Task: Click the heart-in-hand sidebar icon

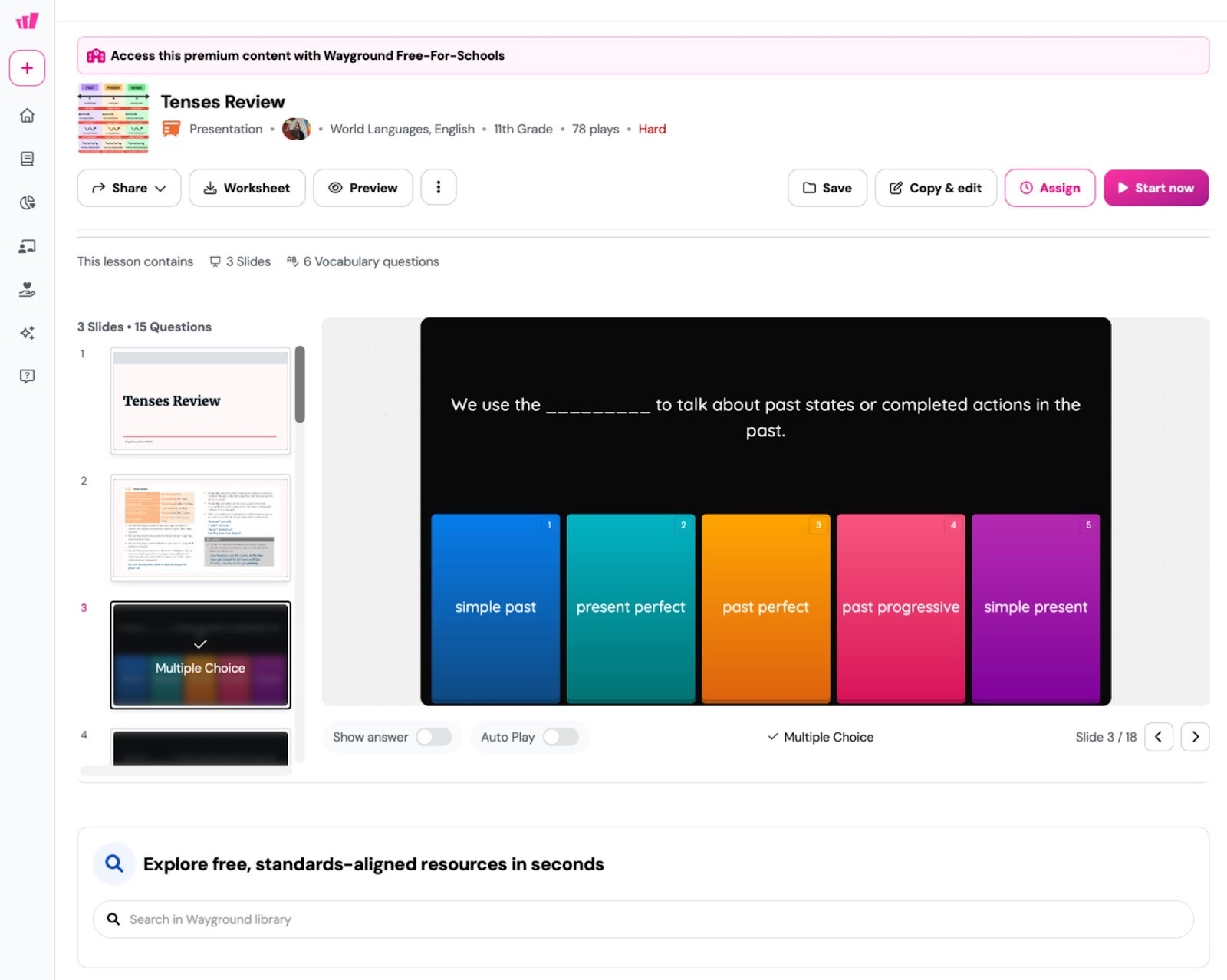Action: [x=27, y=290]
